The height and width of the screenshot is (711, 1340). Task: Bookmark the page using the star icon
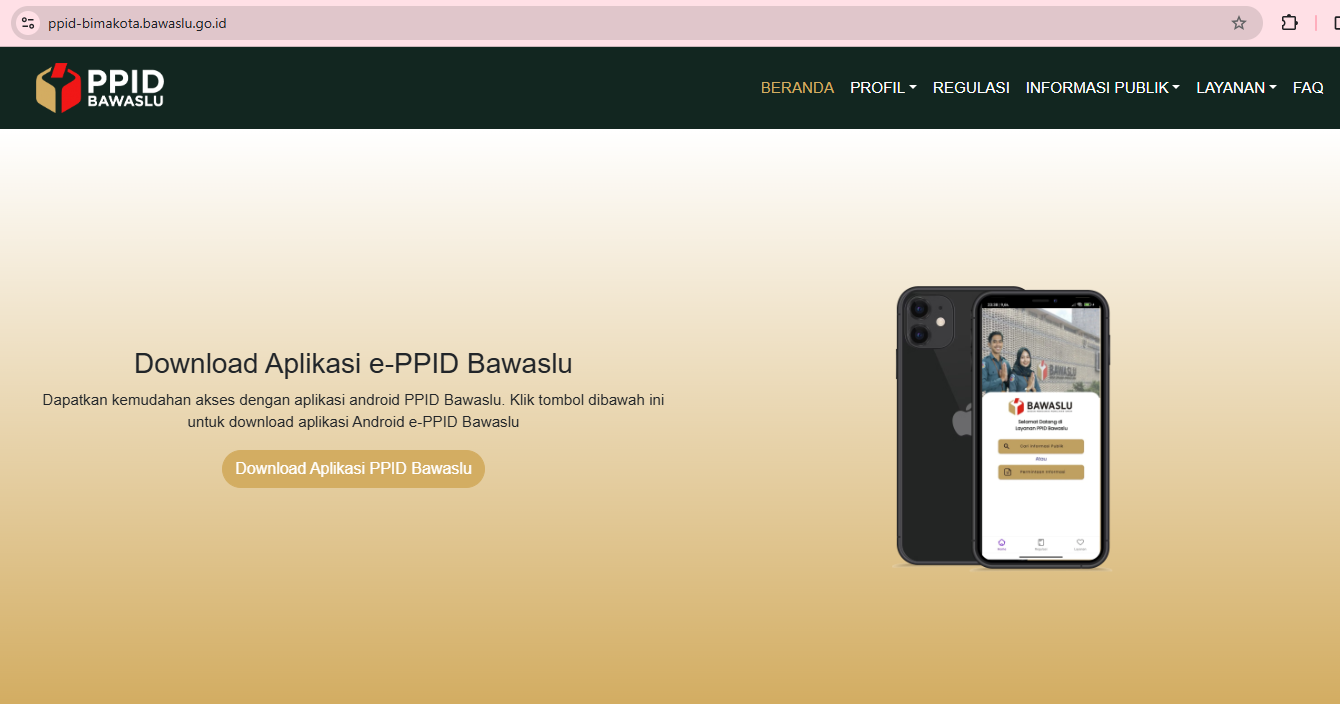click(x=1239, y=22)
